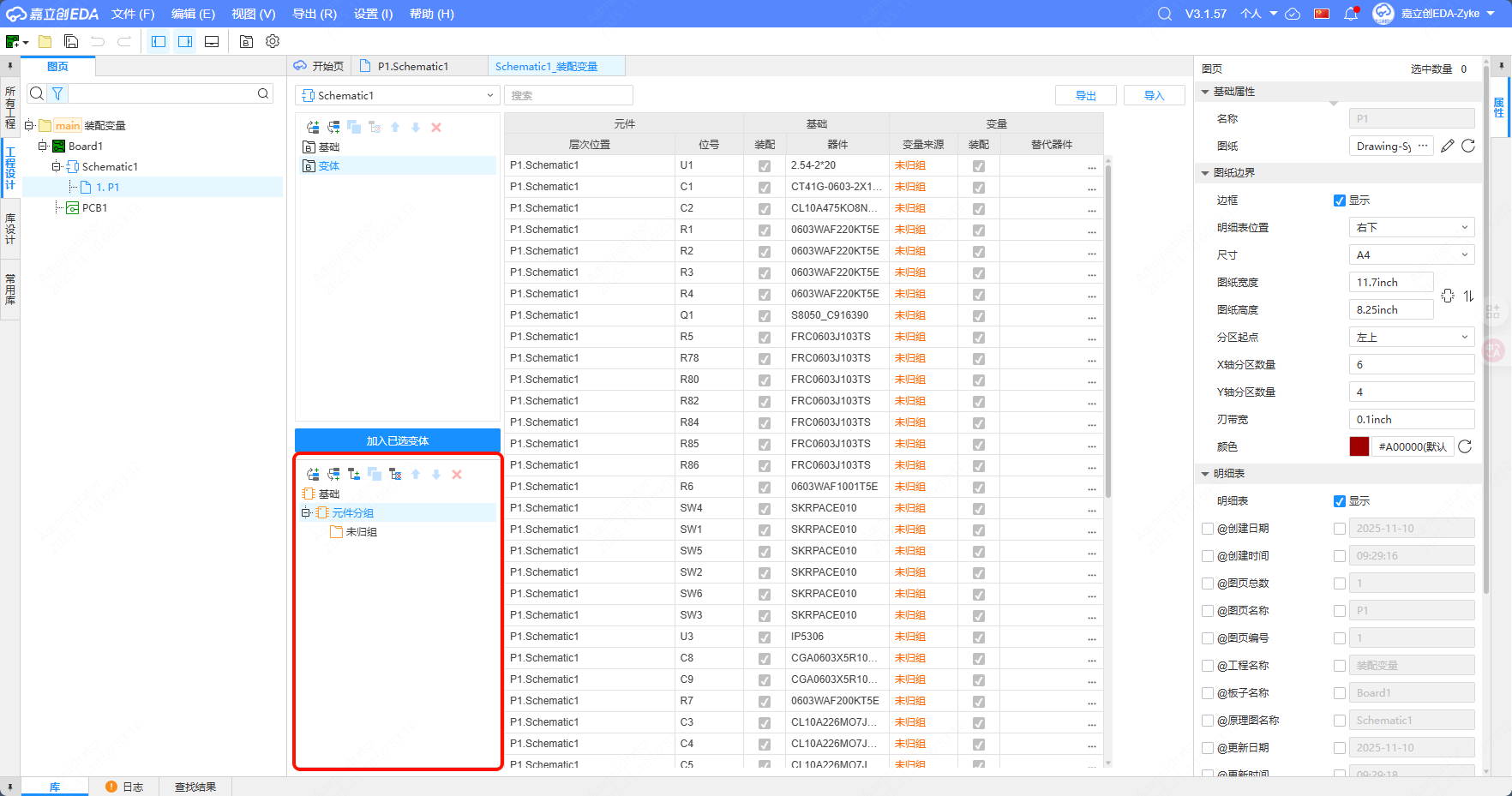Click the 导入 button

click(1154, 95)
